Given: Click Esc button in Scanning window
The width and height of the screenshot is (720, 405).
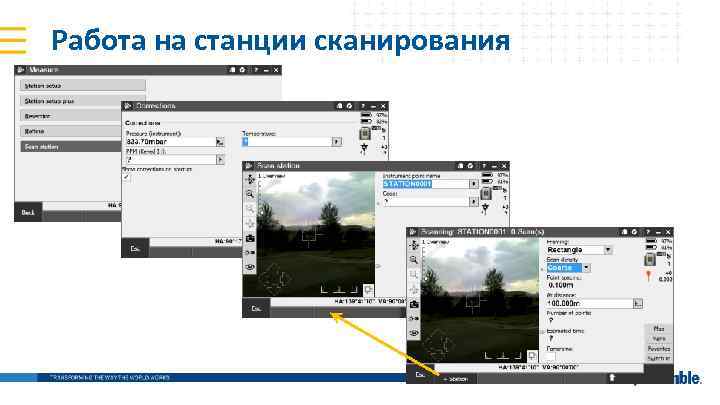Looking at the screenshot, I should tap(420, 375).
